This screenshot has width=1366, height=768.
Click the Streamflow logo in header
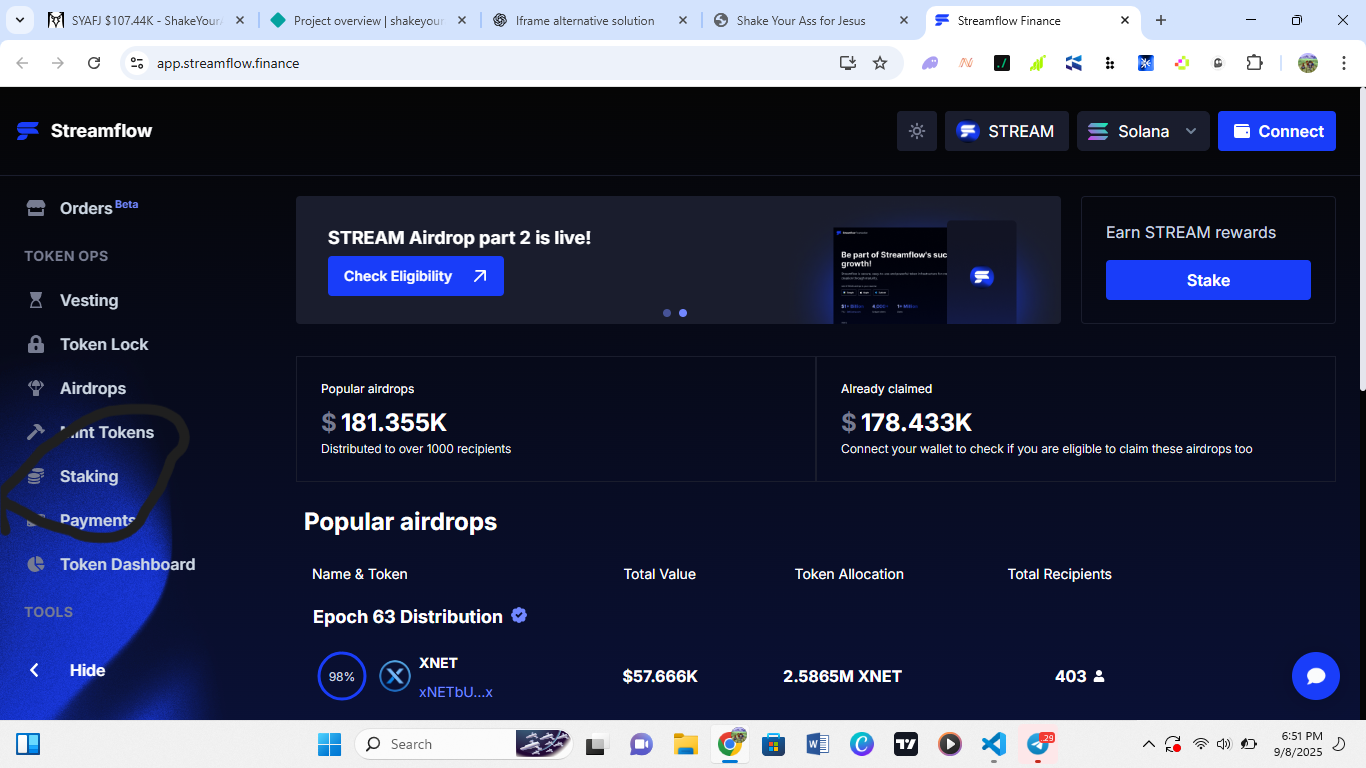[x=85, y=131]
